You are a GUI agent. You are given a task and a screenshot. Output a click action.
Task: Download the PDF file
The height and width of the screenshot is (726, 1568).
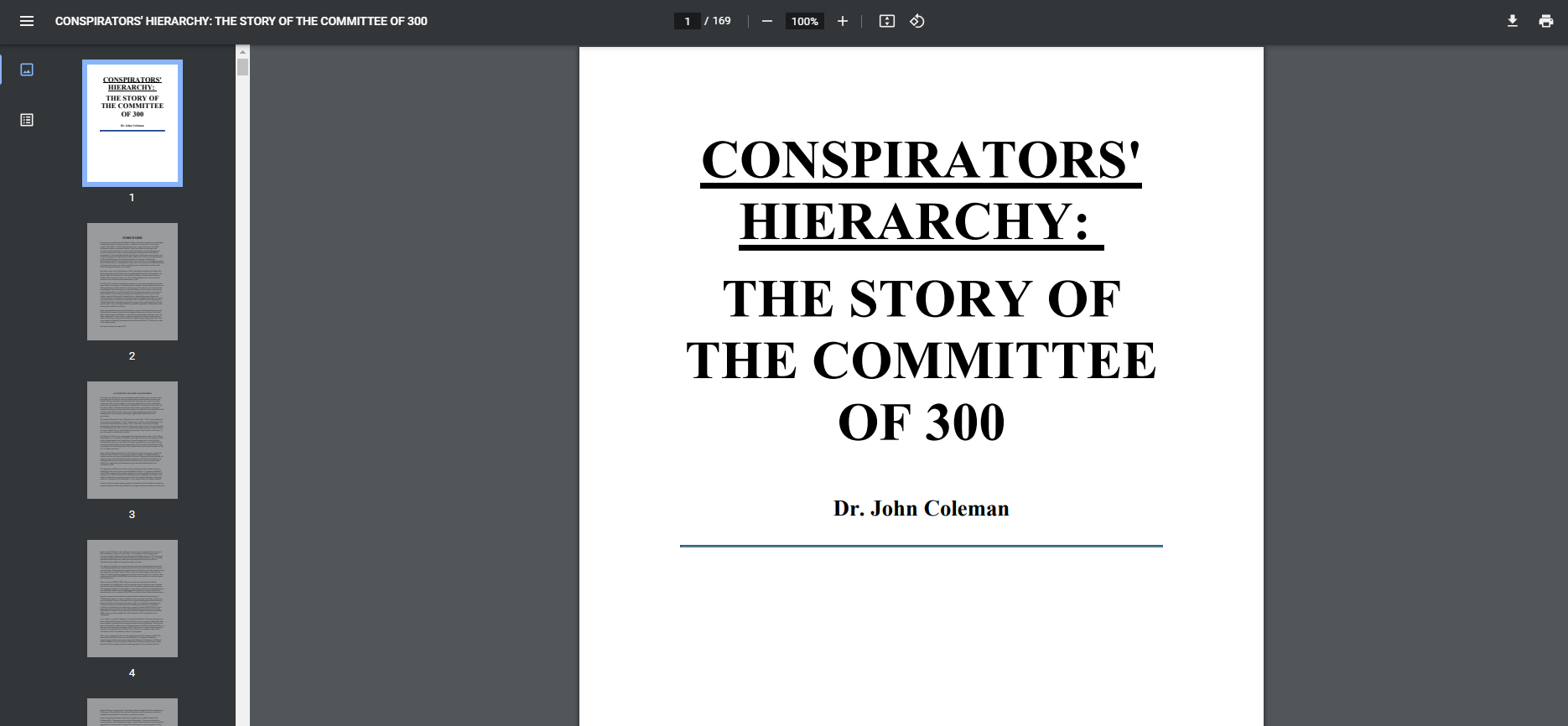click(x=1513, y=21)
